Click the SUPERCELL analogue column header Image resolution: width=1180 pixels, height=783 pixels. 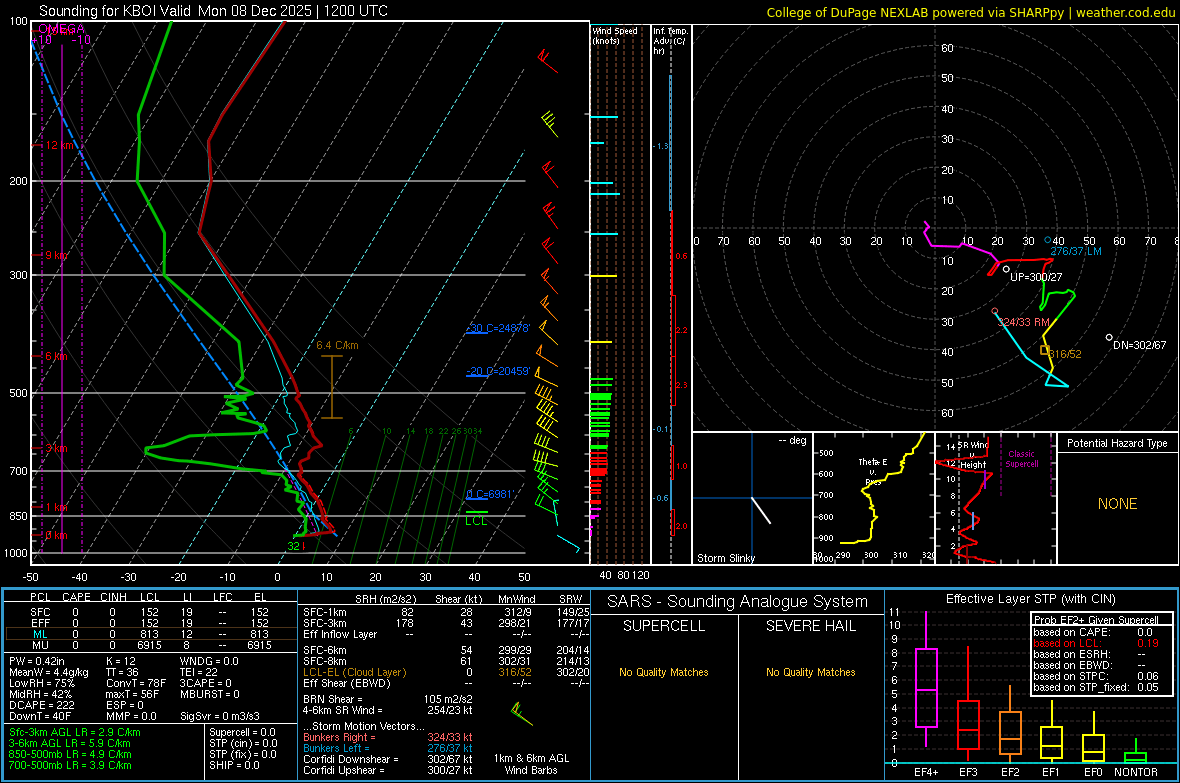pos(664,626)
